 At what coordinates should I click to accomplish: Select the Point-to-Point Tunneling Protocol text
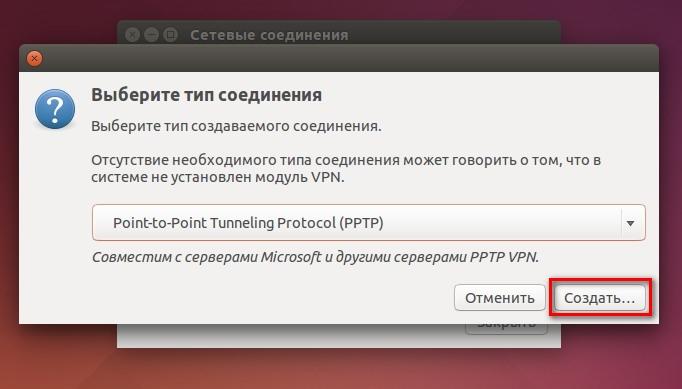(x=224, y=223)
